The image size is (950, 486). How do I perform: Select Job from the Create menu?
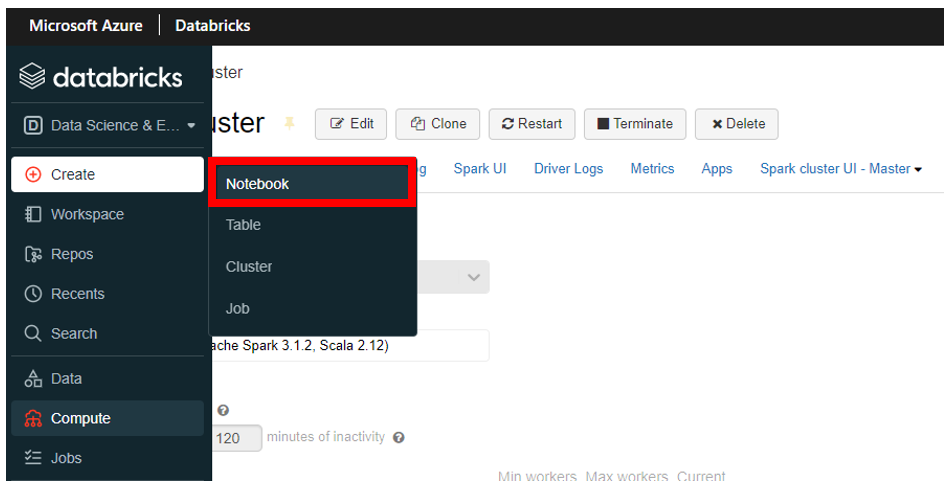(311, 308)
